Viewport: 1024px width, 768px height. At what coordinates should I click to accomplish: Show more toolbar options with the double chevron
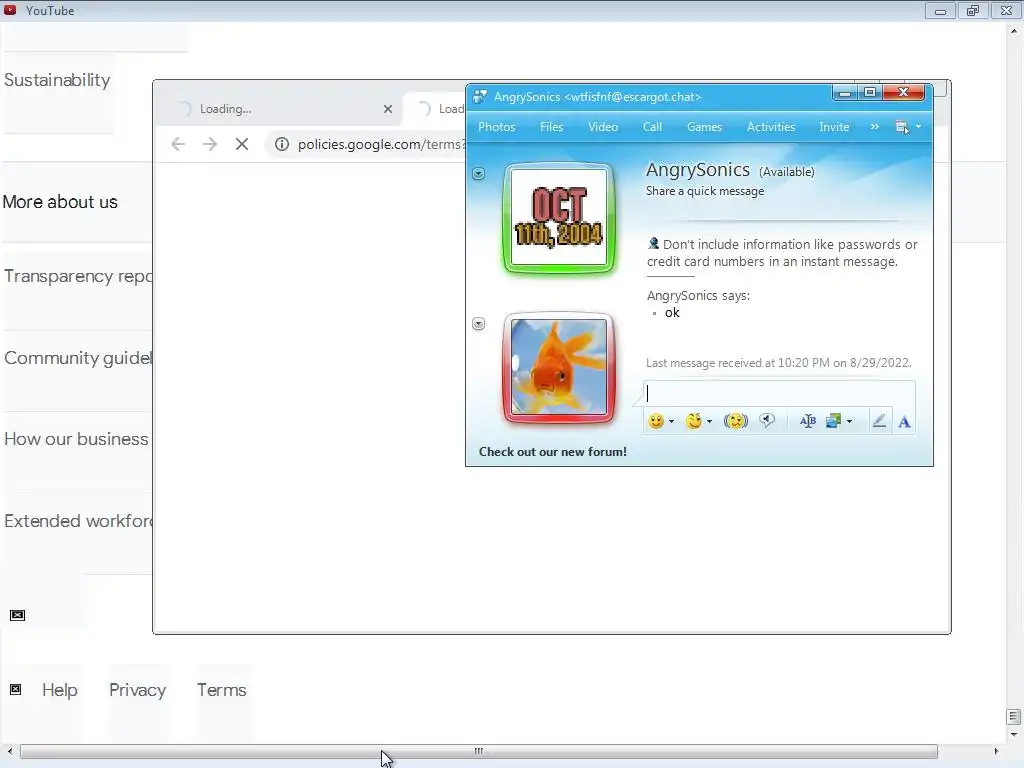[x=874, y=127]
